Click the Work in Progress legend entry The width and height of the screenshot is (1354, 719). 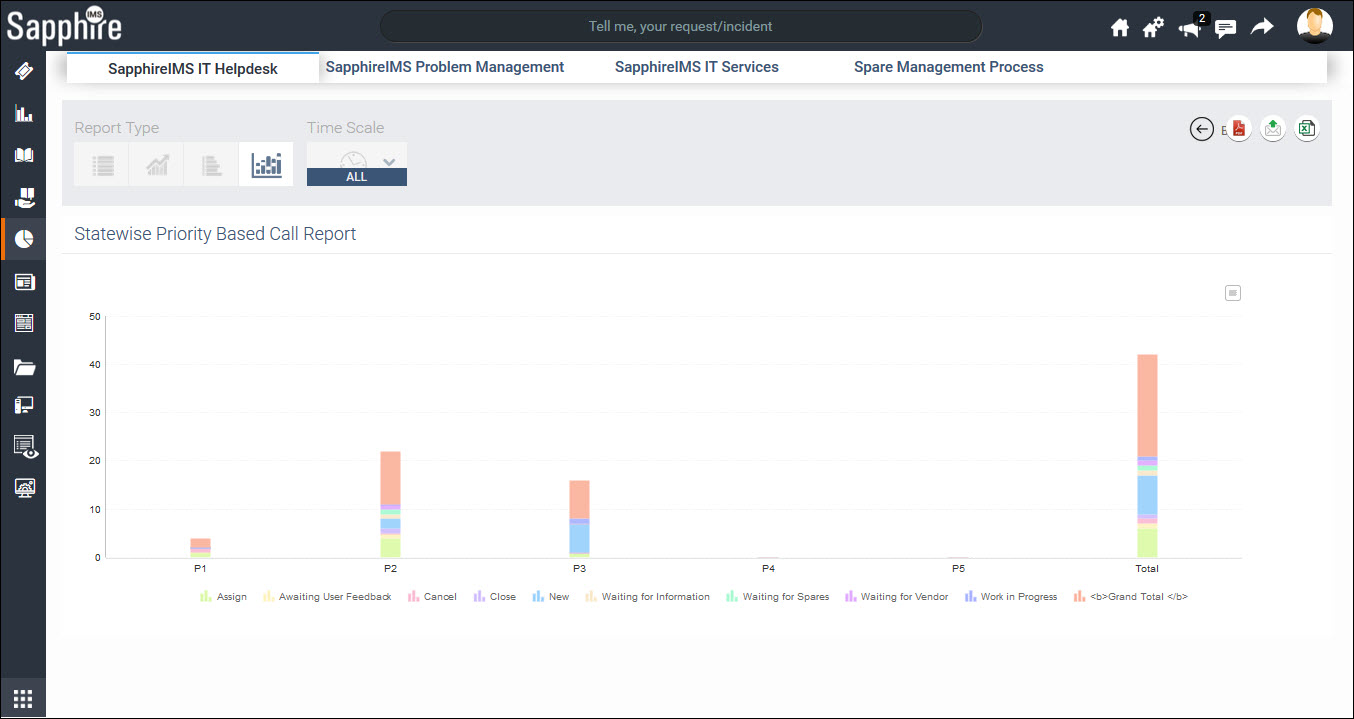point(1010,596)
